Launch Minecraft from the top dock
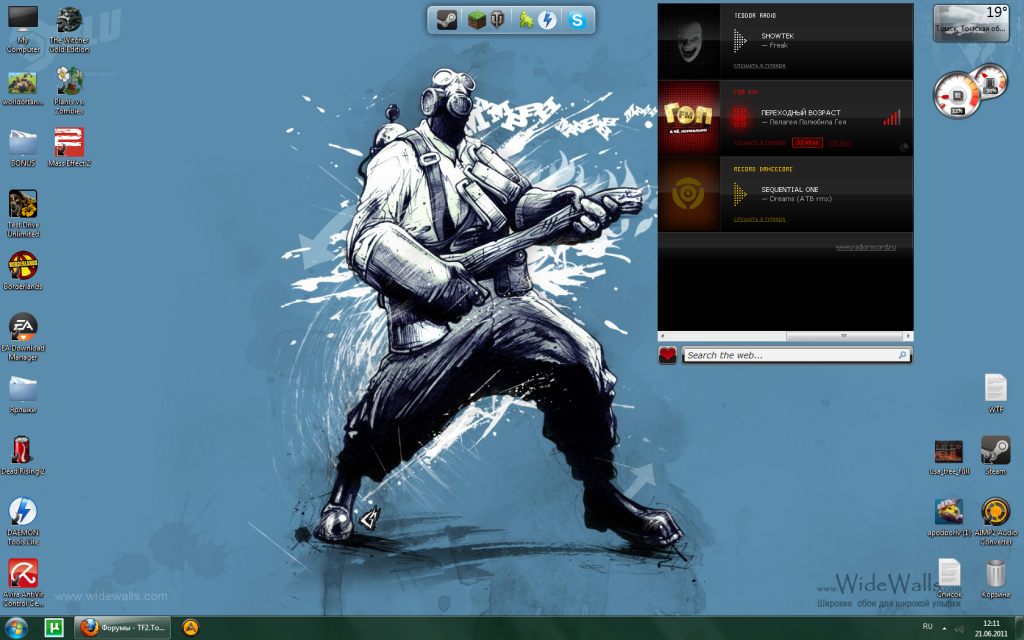The width and height of the screenshot is (1024, 640). pos(477,20)
